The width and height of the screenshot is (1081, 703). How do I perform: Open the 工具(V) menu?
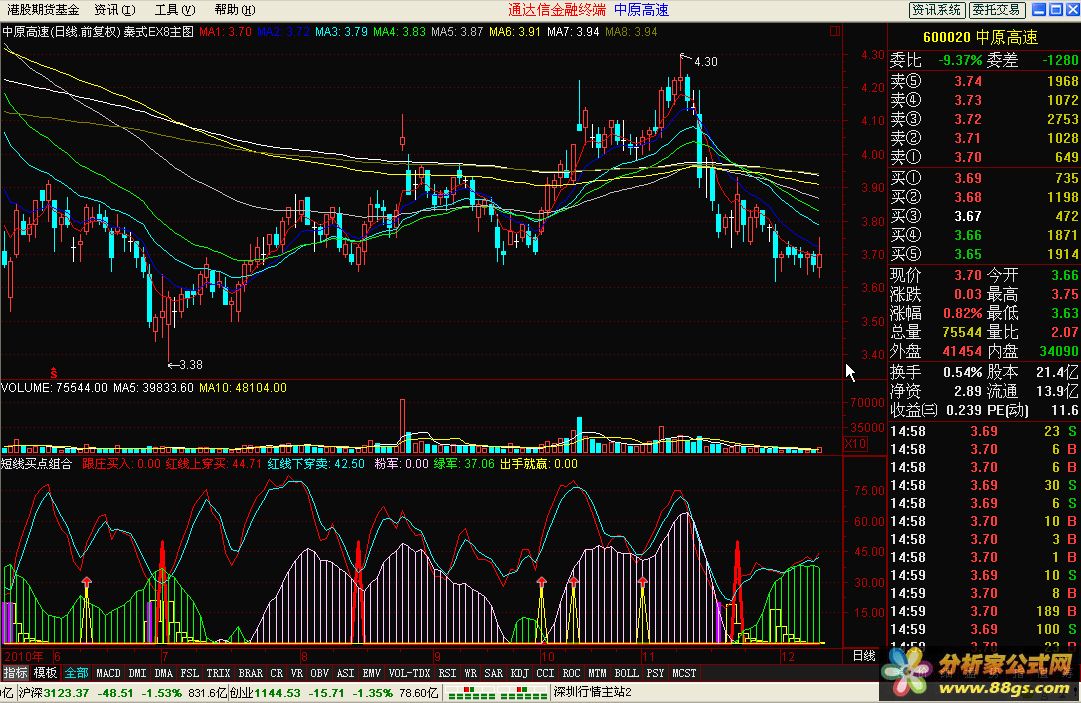pos(175,10)
